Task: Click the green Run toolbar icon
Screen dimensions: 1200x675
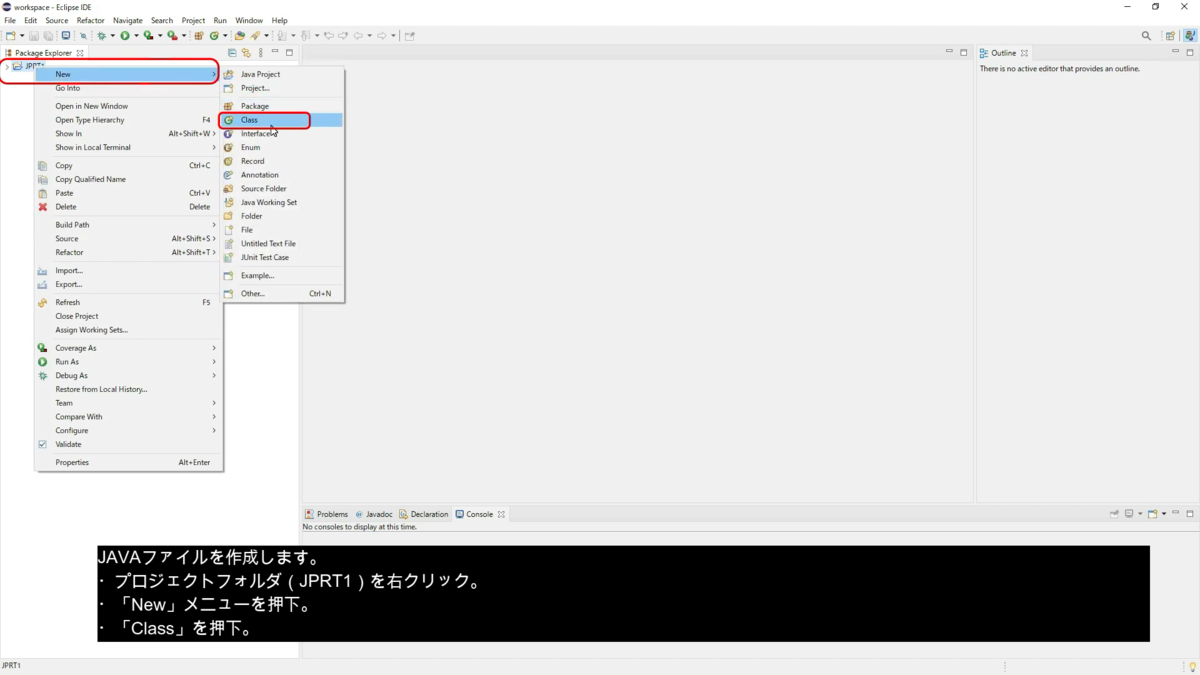Action: (x=125, y=35)
